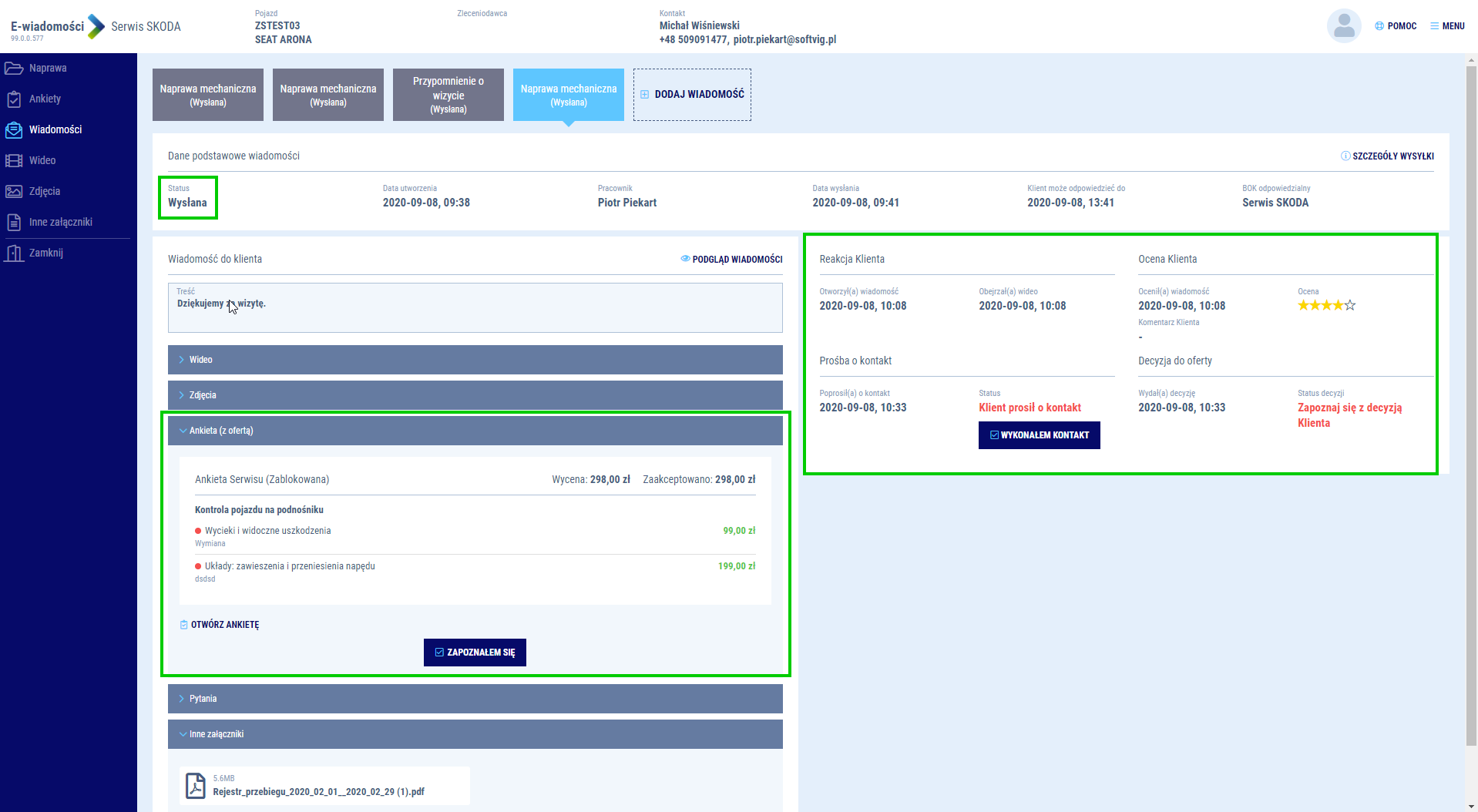Click the Inne załączniki document icon

pyautogui.click(x=14, y=223)
